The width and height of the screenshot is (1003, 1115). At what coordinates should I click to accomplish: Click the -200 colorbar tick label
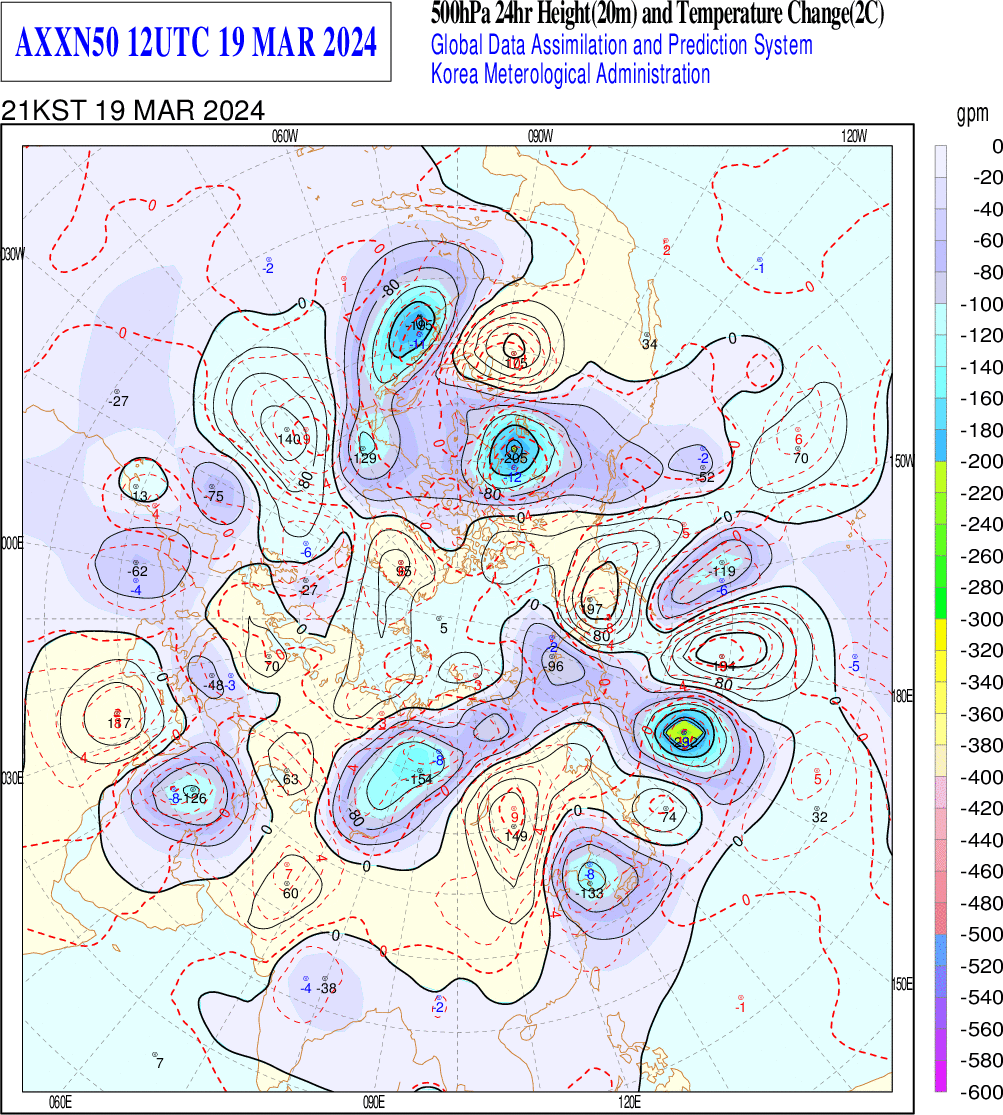(981, 461)
